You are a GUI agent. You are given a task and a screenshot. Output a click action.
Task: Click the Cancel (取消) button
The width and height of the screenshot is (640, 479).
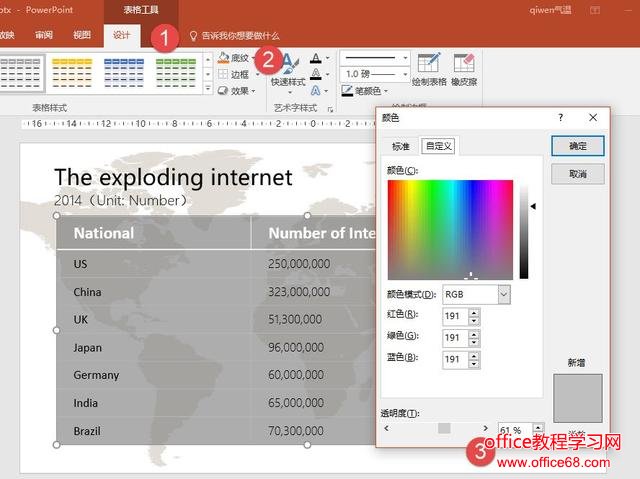click(x=578, y=174)
